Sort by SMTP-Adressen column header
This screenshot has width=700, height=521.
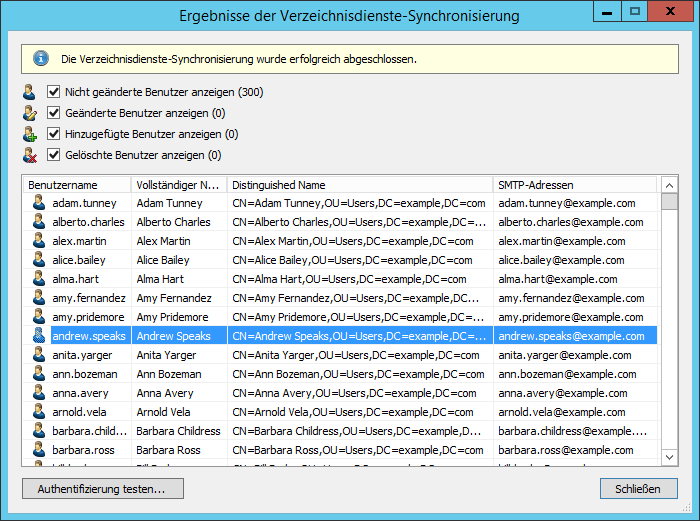[x=575, y=185]
